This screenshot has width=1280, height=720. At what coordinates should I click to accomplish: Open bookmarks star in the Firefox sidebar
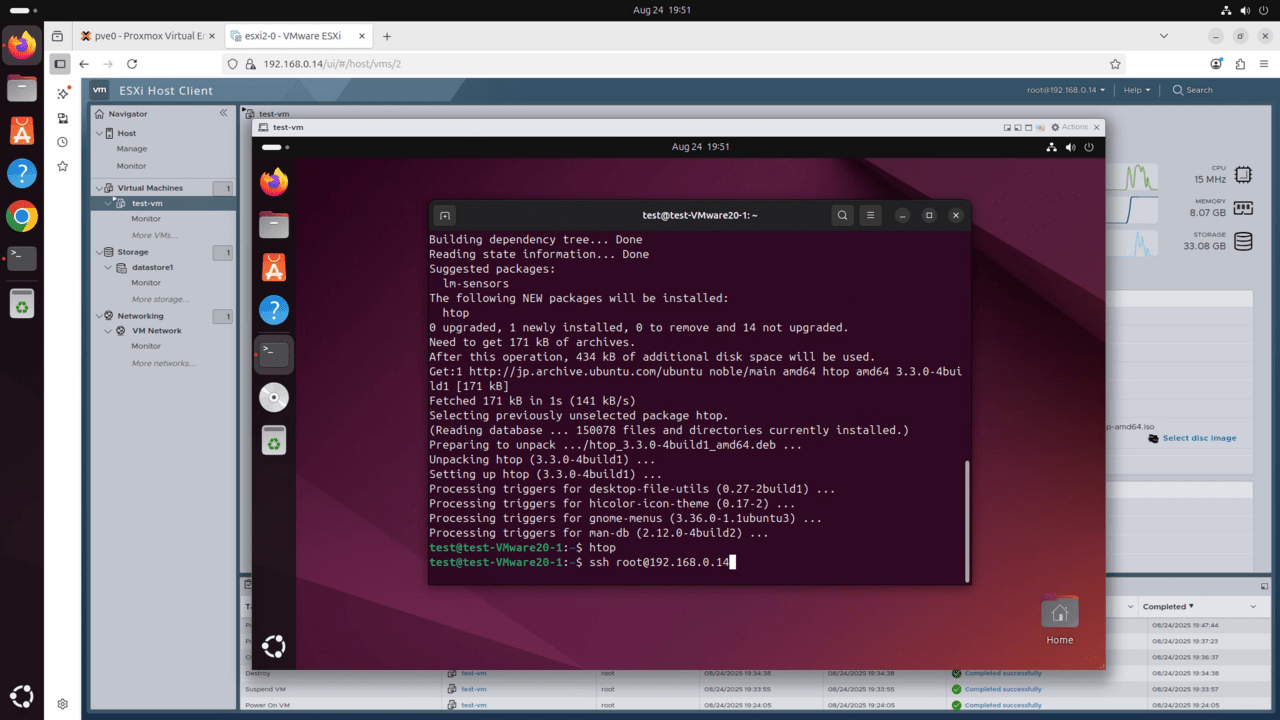click(x=62, y=166)
